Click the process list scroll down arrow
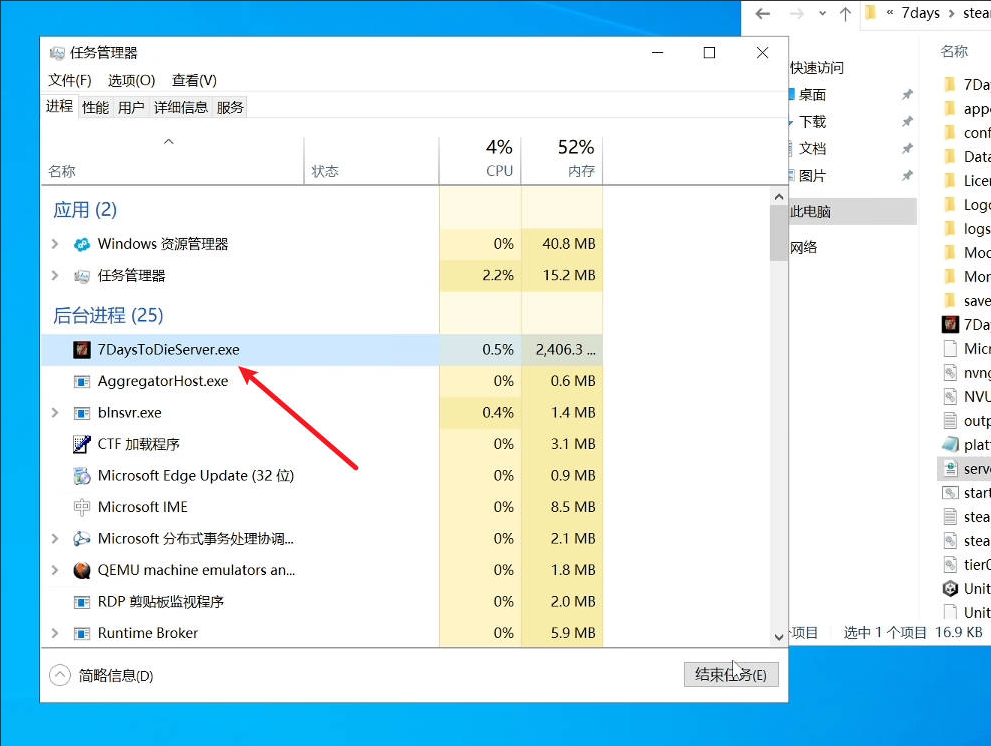991x746 pixels. 779,636
